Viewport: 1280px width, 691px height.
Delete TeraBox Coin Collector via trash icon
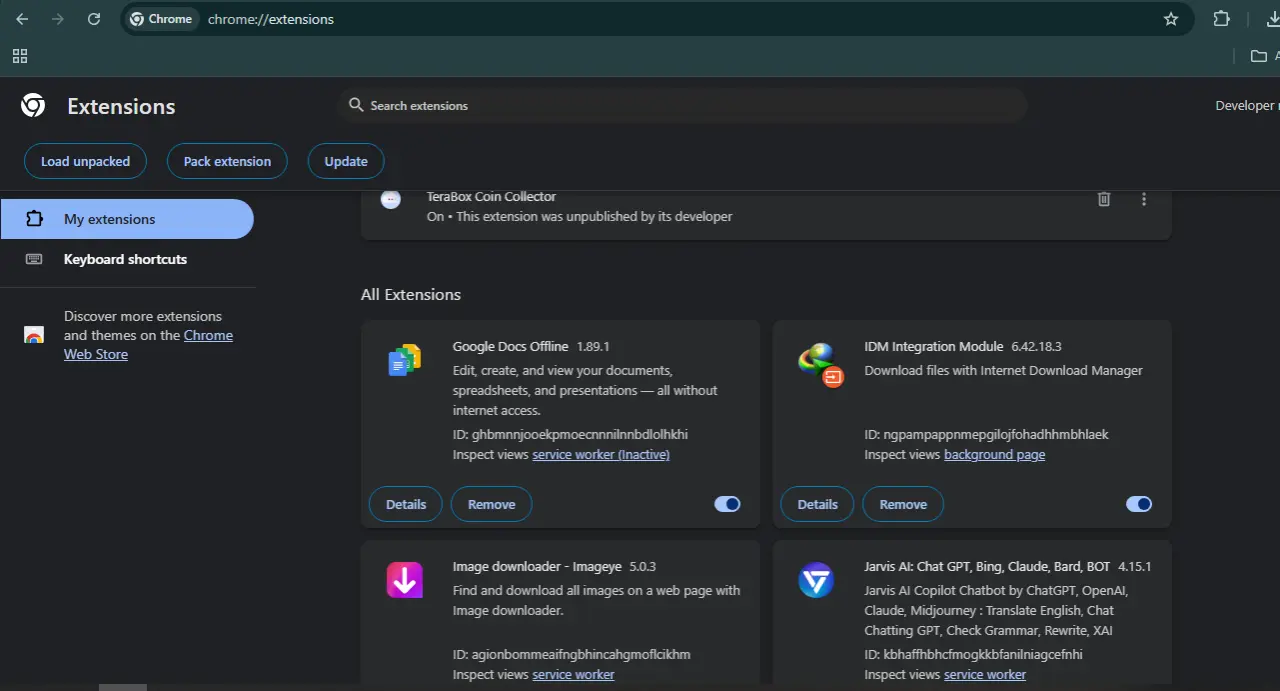(x=1104, y=199)
